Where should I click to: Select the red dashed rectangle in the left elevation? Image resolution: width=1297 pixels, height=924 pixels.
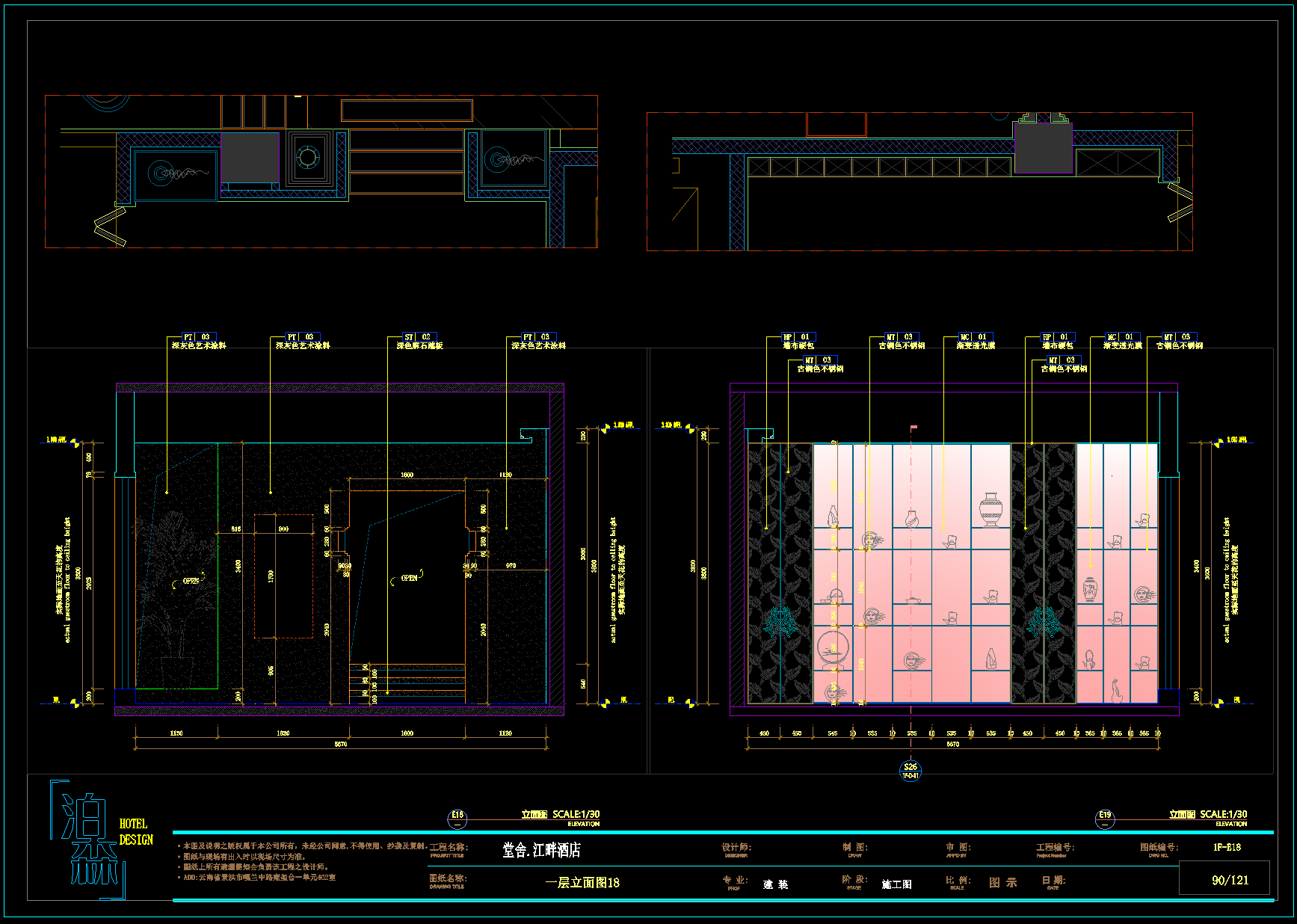tap(283, 576)
